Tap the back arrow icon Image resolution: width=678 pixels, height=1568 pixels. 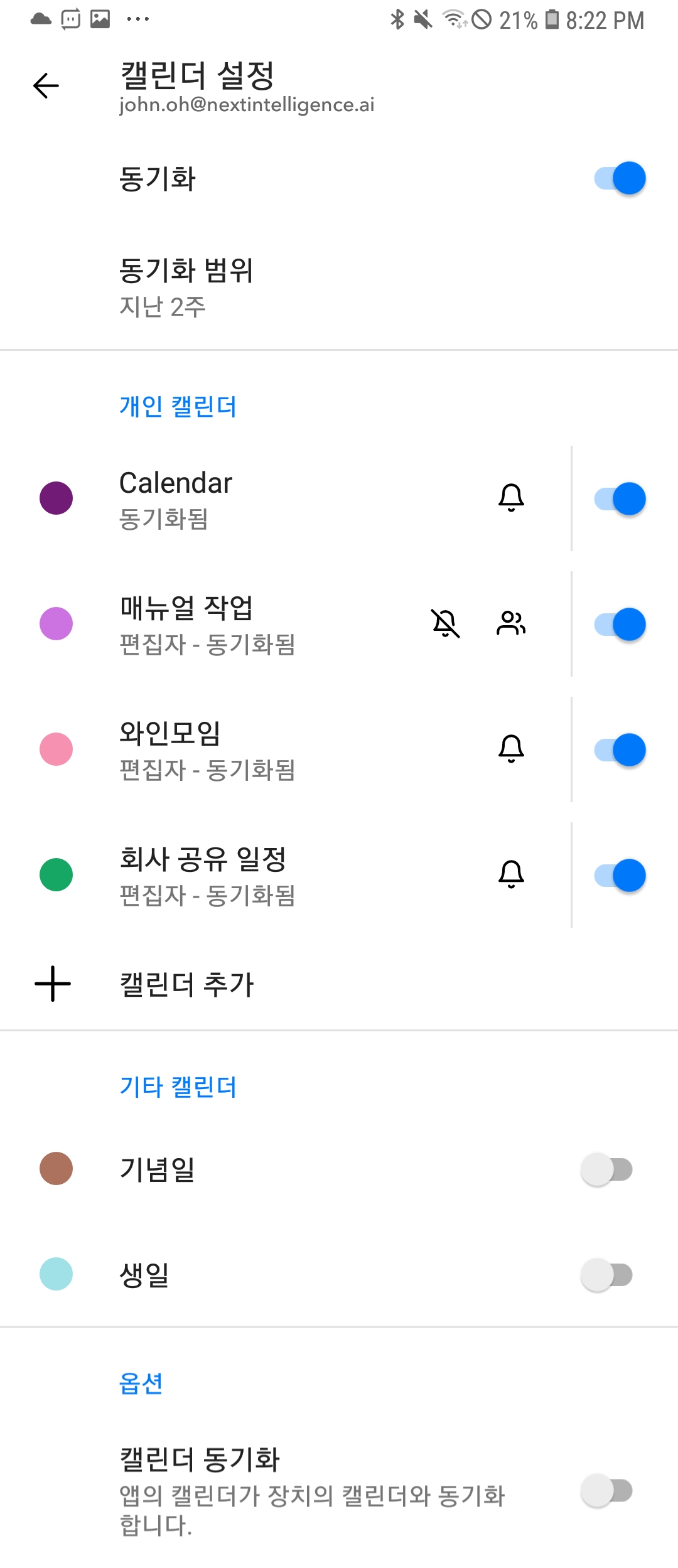click(x=46, y=86)
